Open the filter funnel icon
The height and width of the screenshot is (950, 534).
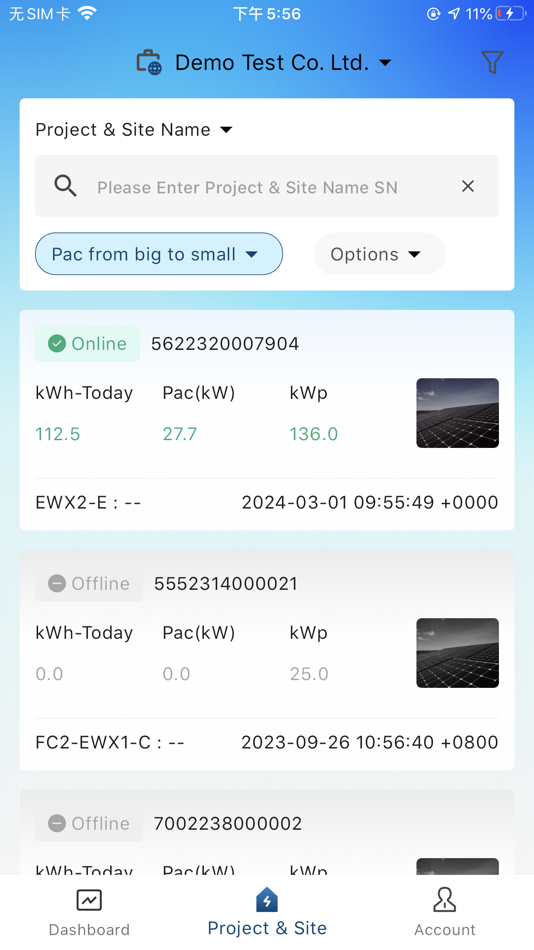[492, 62]
